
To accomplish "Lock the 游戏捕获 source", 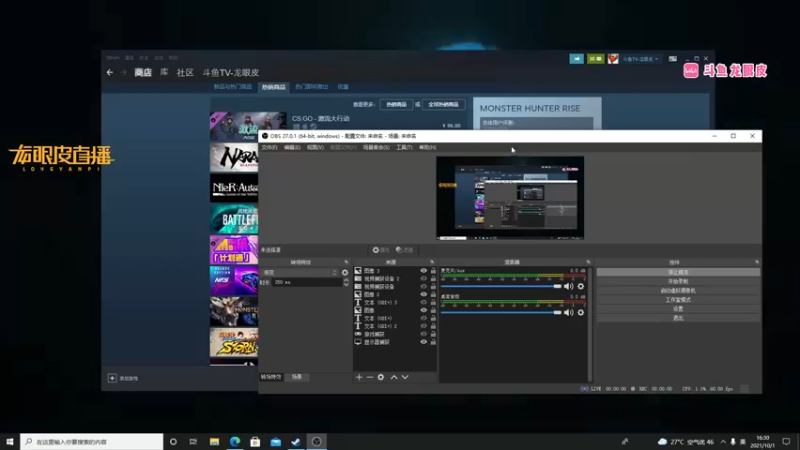I will (433, 334).
